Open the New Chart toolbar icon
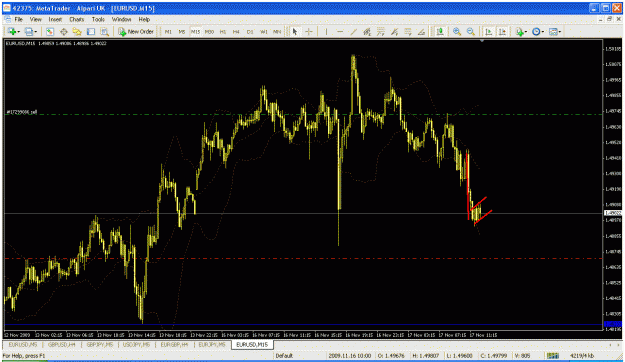 tap(12, 31)
